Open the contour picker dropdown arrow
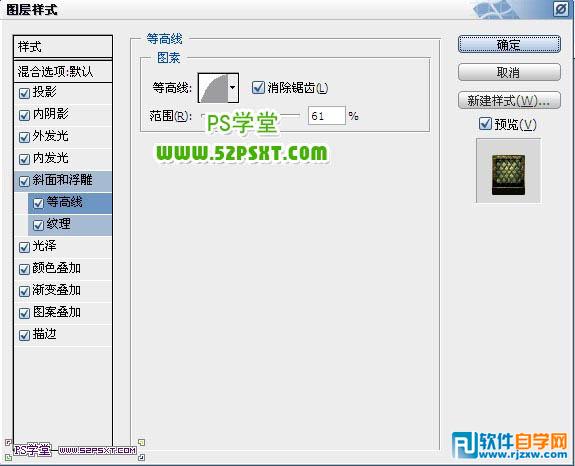The image size is (575, 466). click(x=233, y=88)
